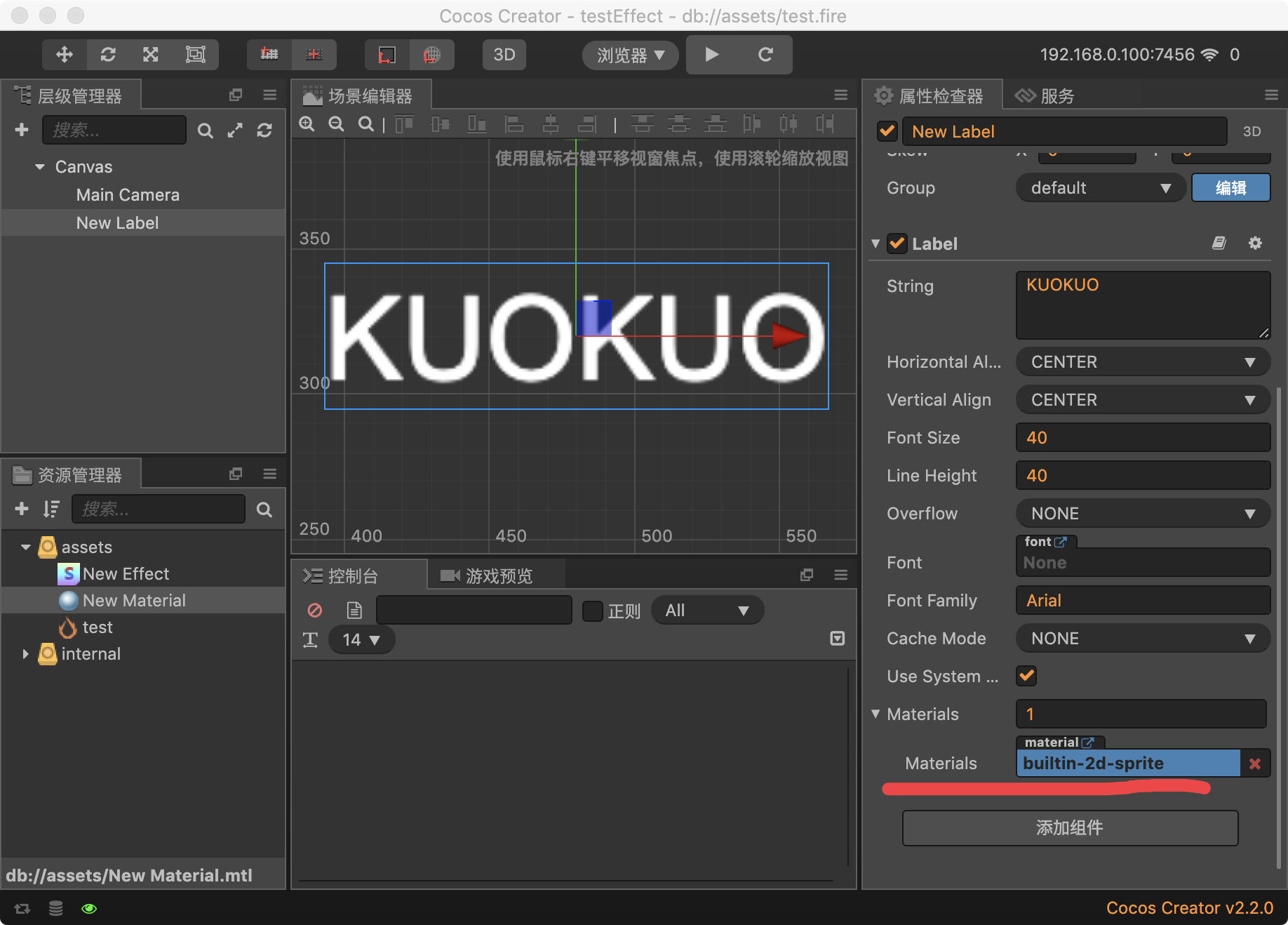The width and height of the screenshot is (1288, 925).
Task: Open the Cache Mode dropdown
Action: 1143,639
